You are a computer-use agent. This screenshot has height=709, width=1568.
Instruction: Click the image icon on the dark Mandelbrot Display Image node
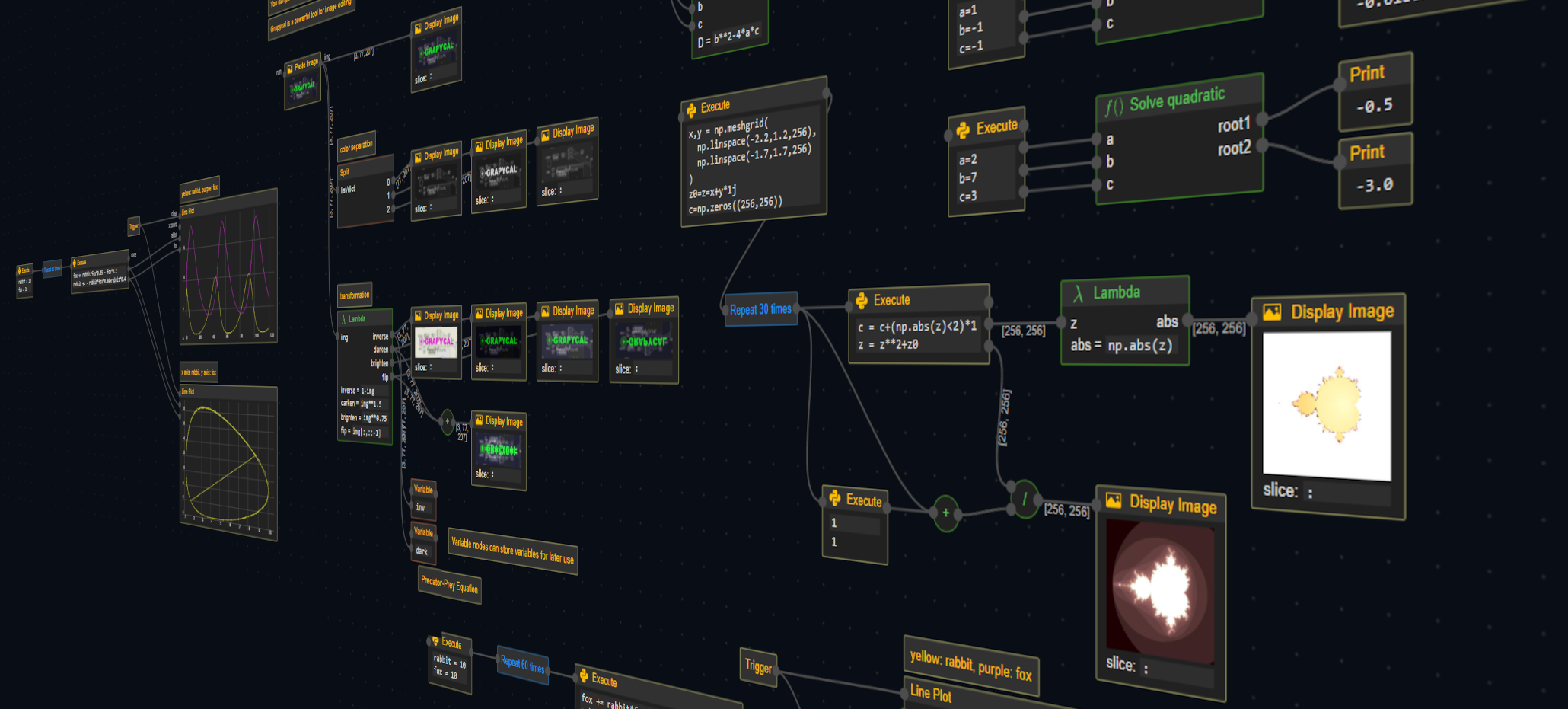(1114, 500)
